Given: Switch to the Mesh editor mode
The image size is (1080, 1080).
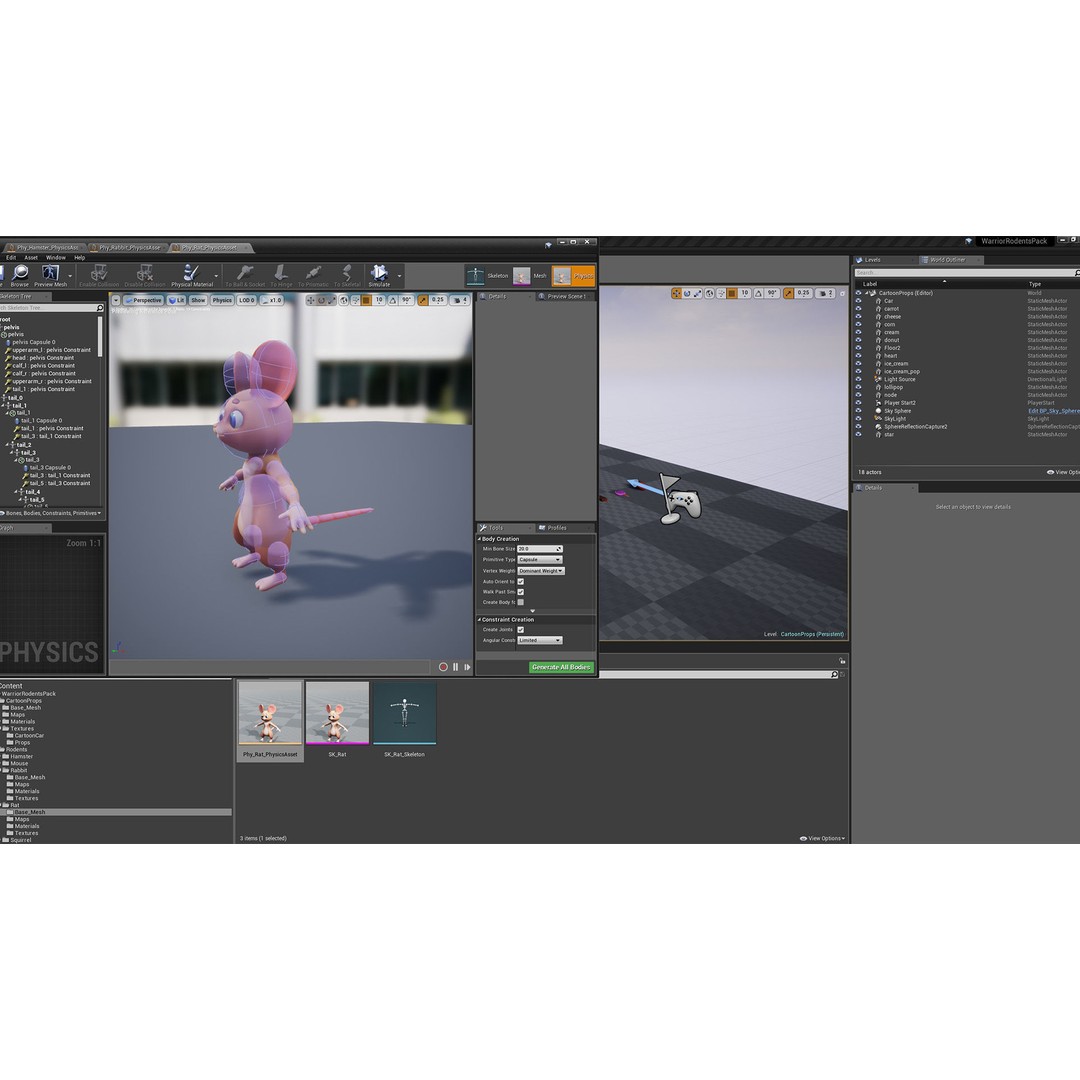Looking at the screenshot, I should click(x=530, y=276).
